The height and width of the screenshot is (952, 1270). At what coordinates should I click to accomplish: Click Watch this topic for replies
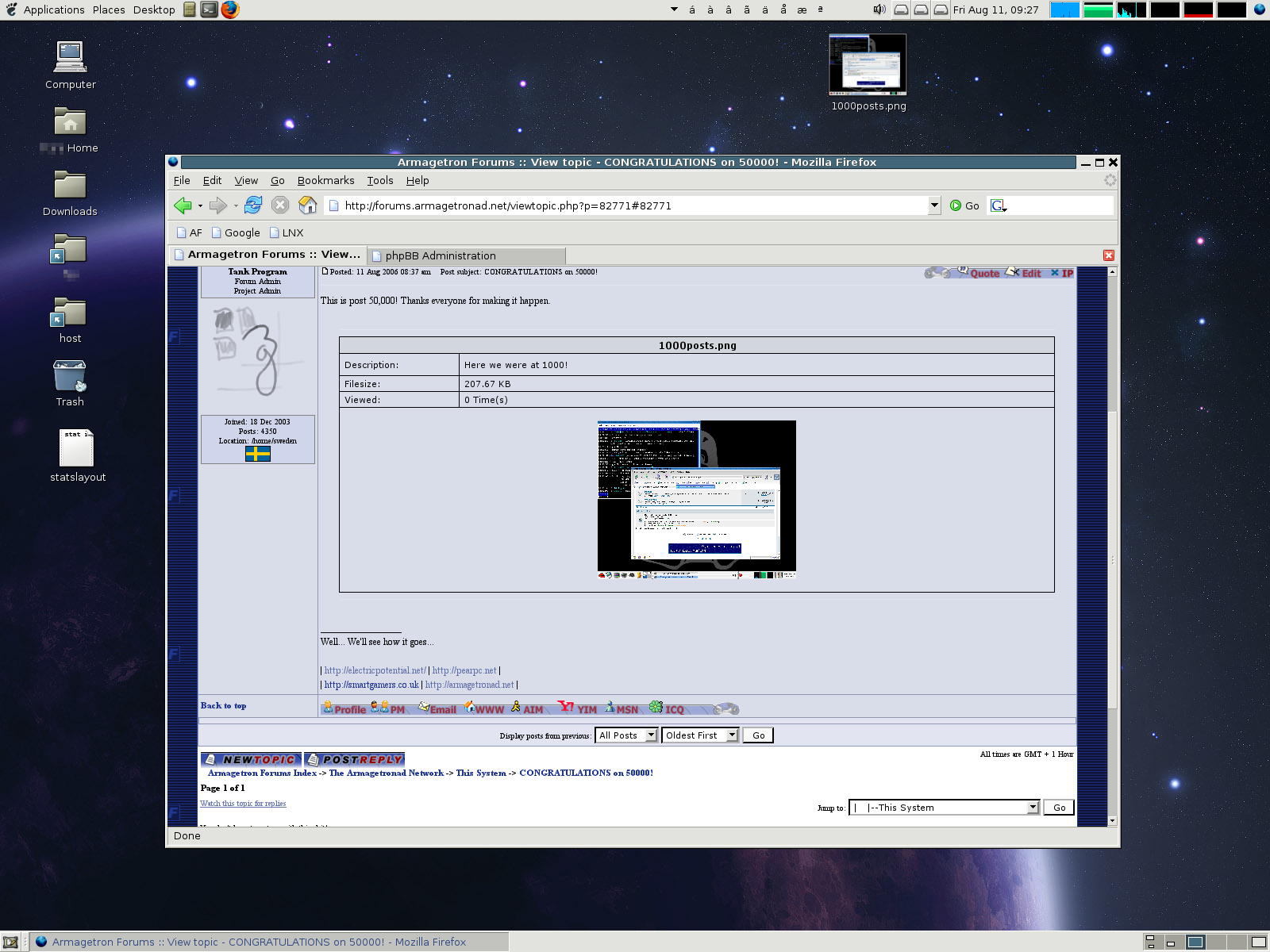[243, 804]
